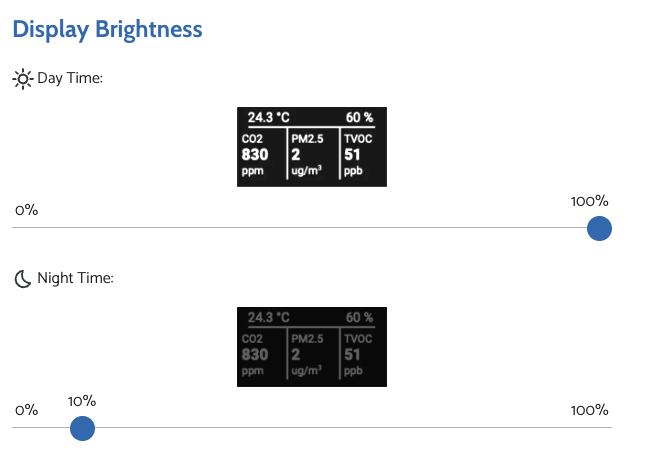Click the Day Time brightness slider handle
The height and width of the screenshot is (457, 655).
pos(599,228)
